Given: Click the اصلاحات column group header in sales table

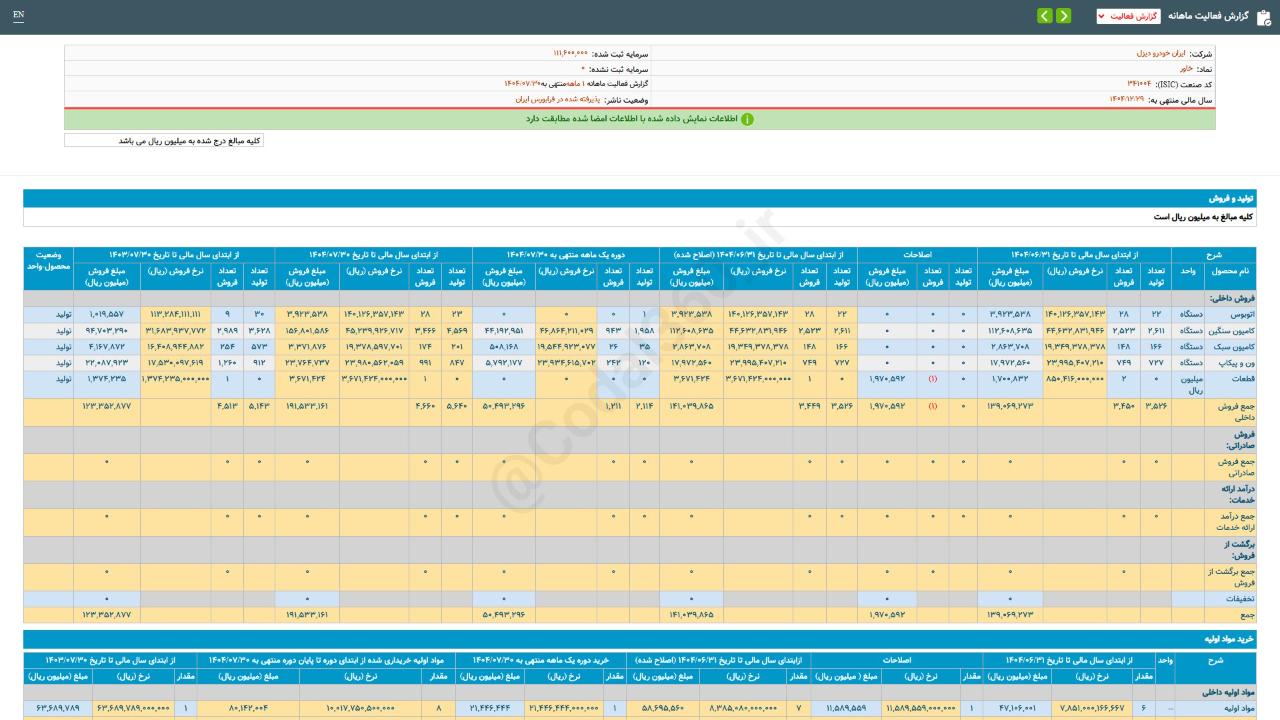Looking at the screenshot, I should click(916, 255).
